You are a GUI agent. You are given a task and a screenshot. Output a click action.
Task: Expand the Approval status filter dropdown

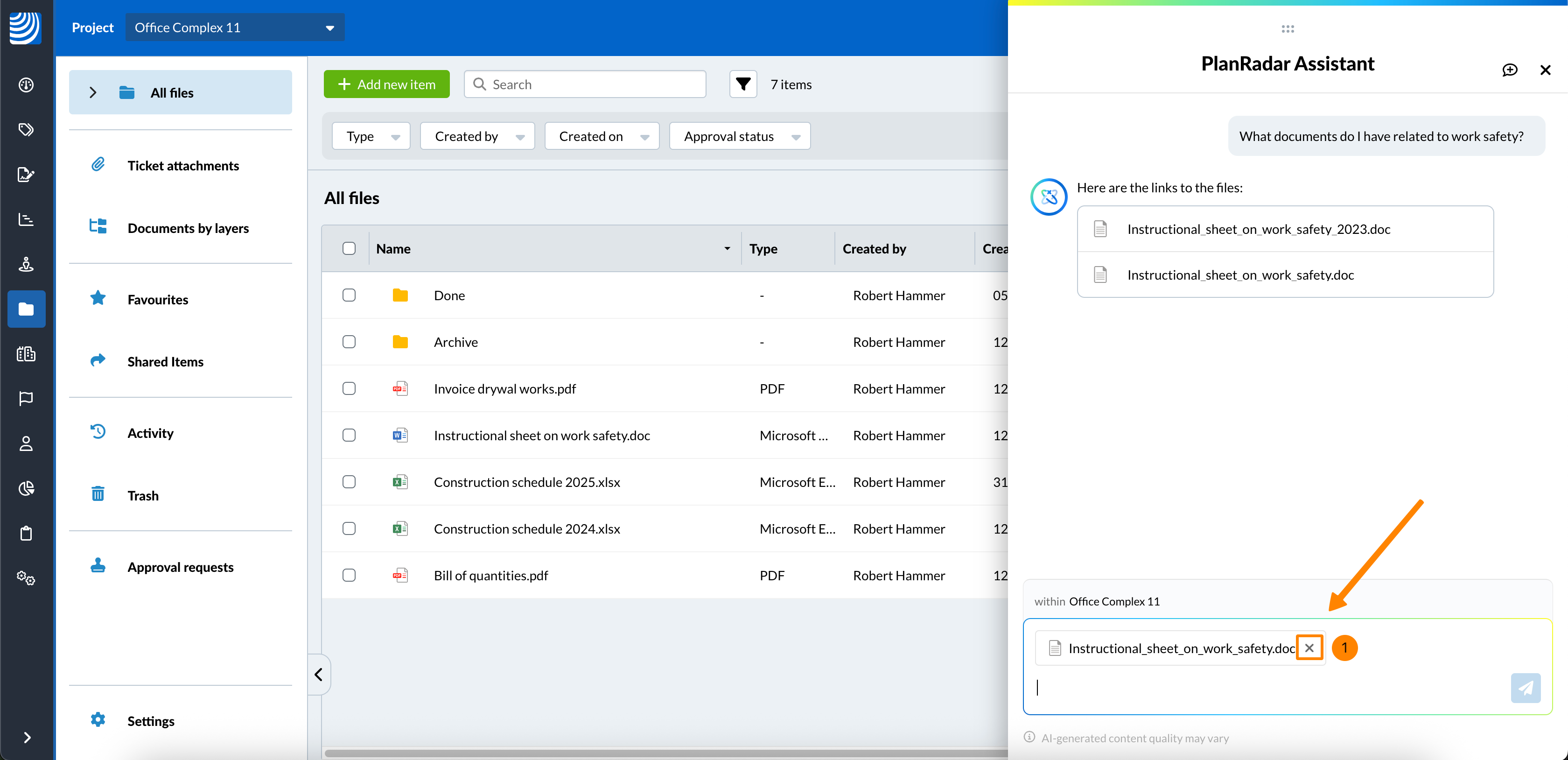coord(740,136)
